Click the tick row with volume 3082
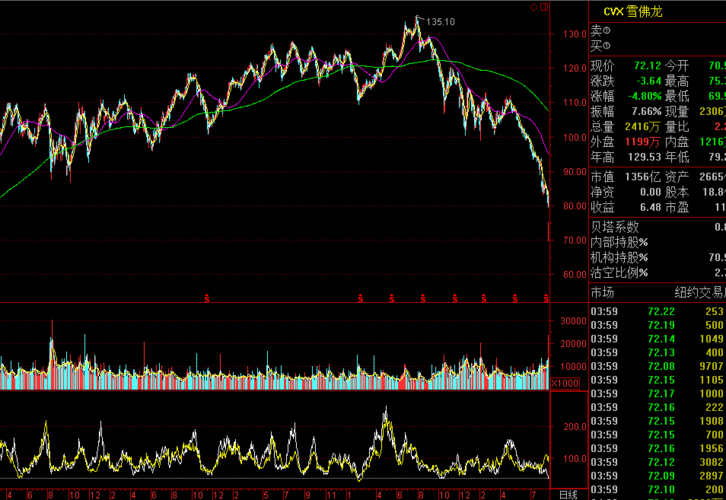726x500 pixels. [x=657, y=462]
